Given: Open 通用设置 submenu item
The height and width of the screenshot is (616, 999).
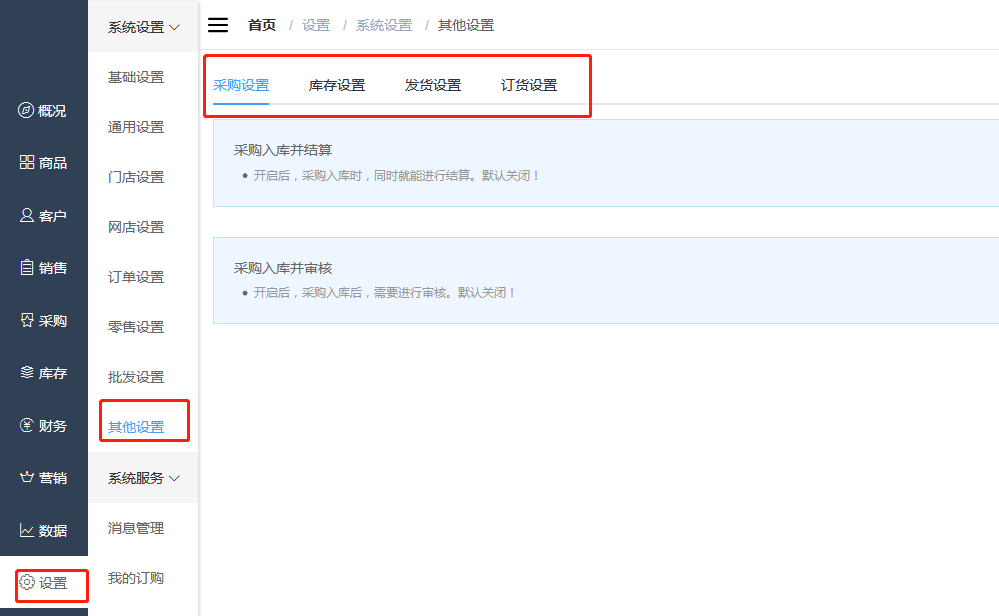Looking at the screenshot, I should (136, 127).
